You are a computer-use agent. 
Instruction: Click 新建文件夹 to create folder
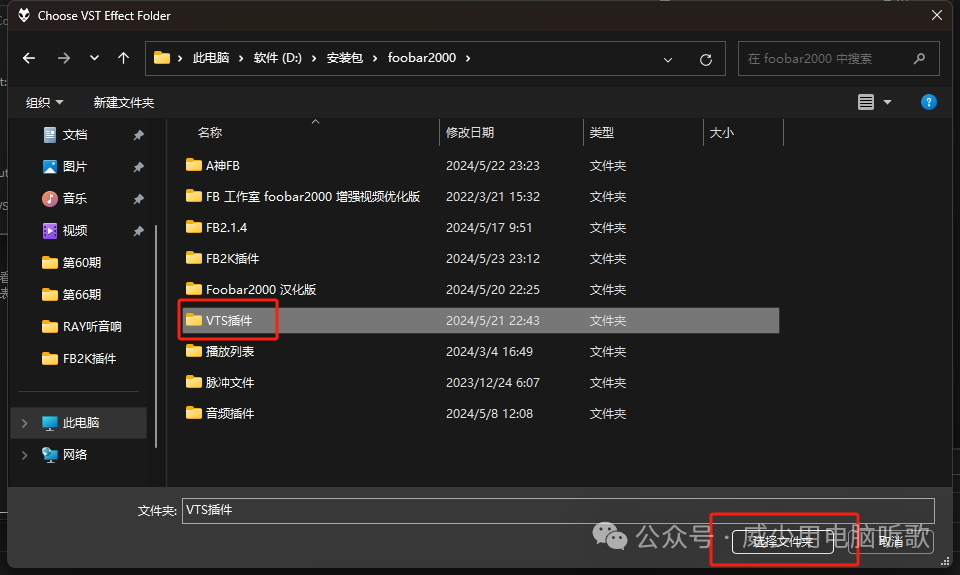(124, 102)
